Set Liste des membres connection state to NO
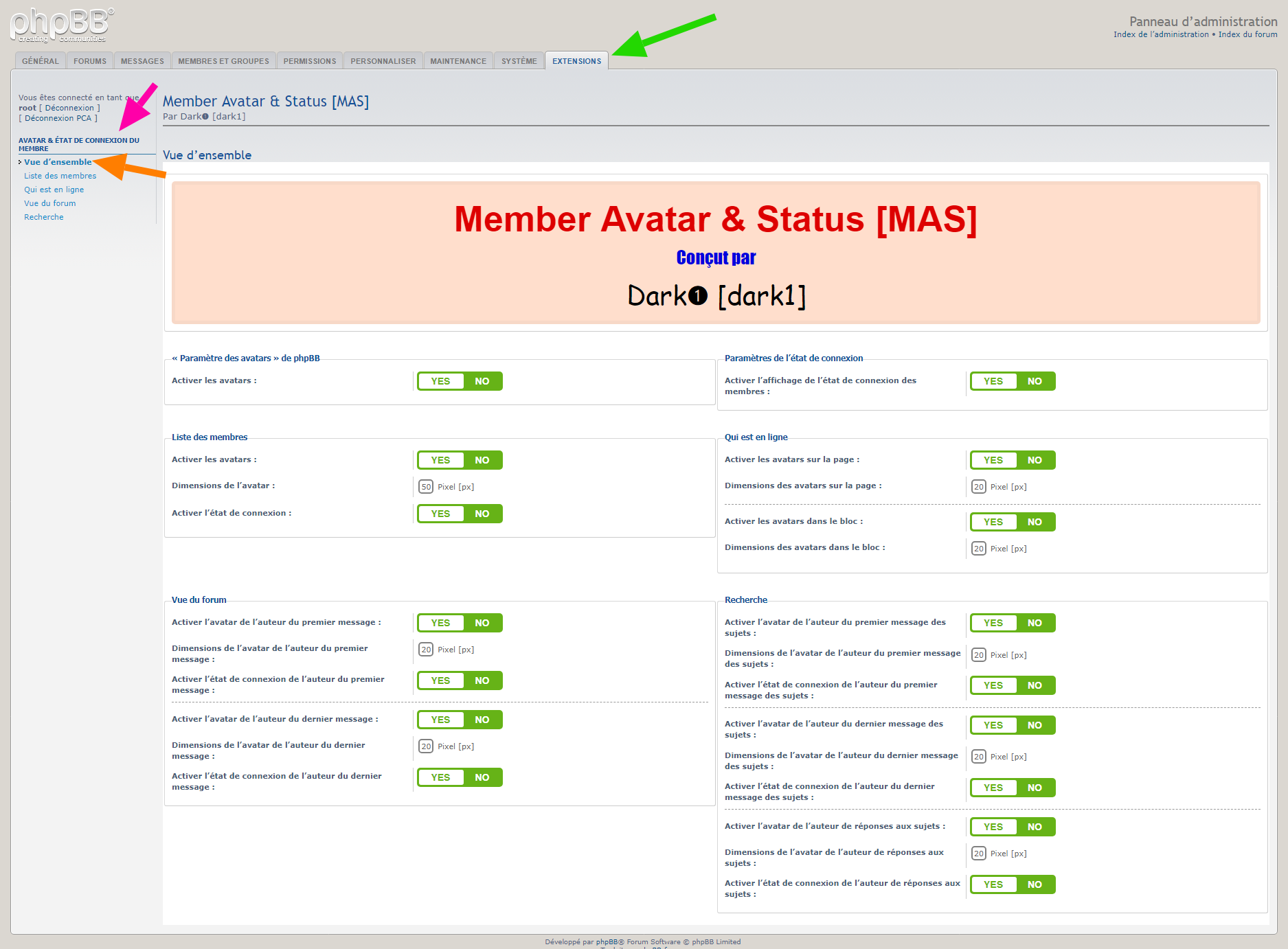Image resolution: width=1288 pixels, height=949 pixels. tap(482, 514)
